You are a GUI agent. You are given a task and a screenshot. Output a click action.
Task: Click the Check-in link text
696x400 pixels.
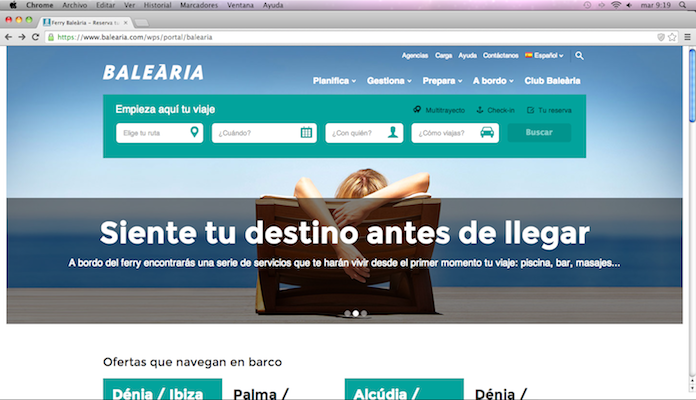click(x=501, y=110)
